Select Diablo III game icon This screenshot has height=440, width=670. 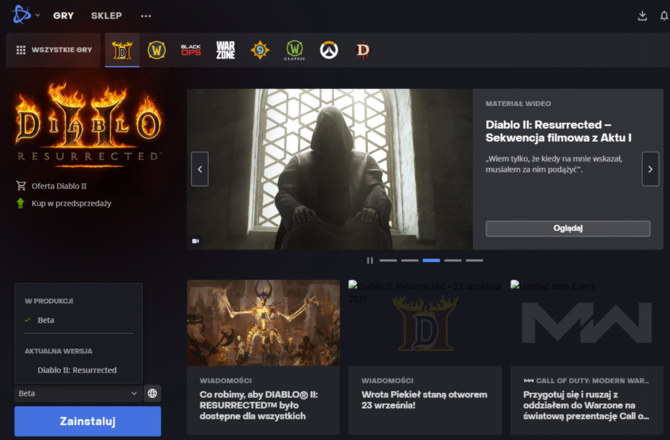363,50
